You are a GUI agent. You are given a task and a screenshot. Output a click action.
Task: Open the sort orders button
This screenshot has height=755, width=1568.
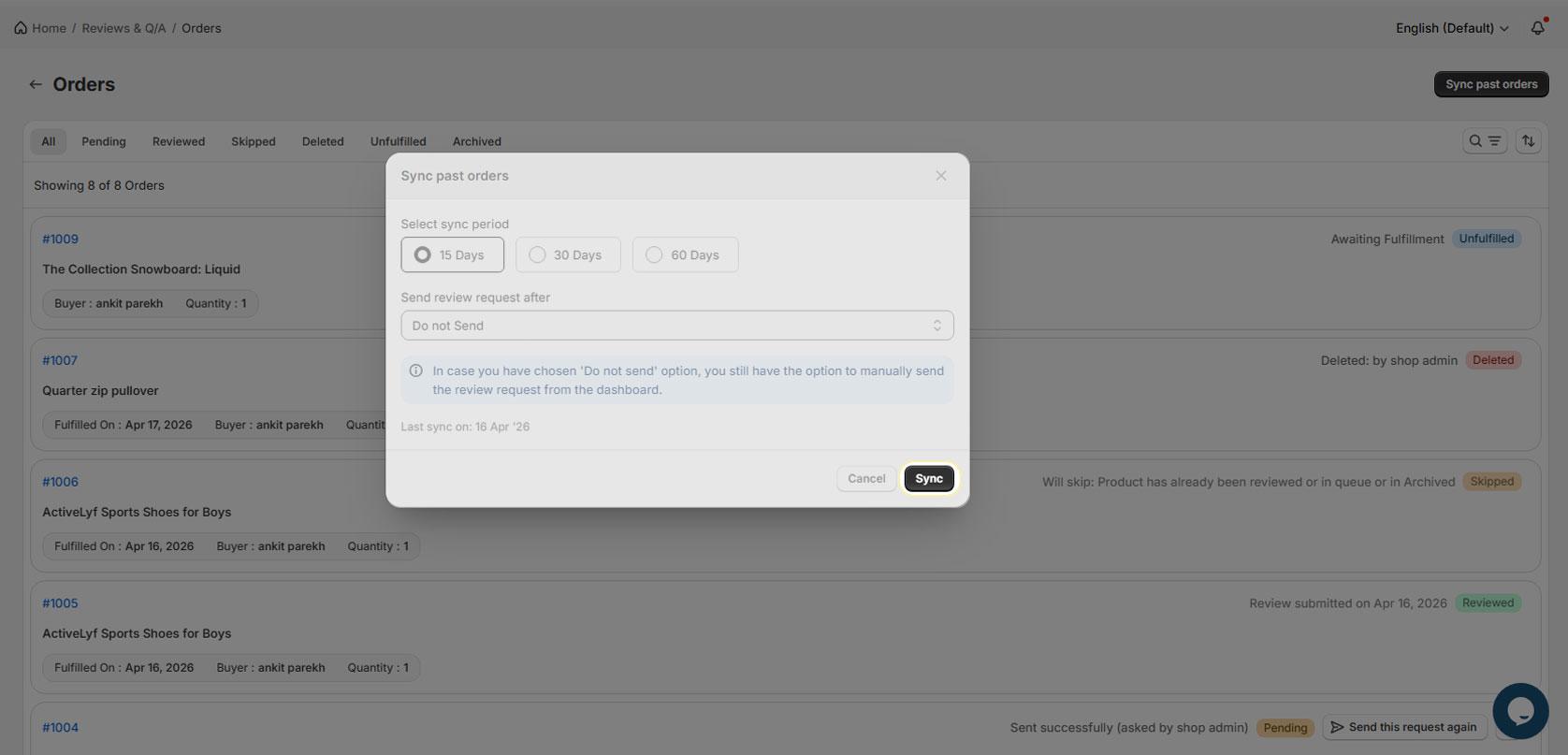point(1528,141)
